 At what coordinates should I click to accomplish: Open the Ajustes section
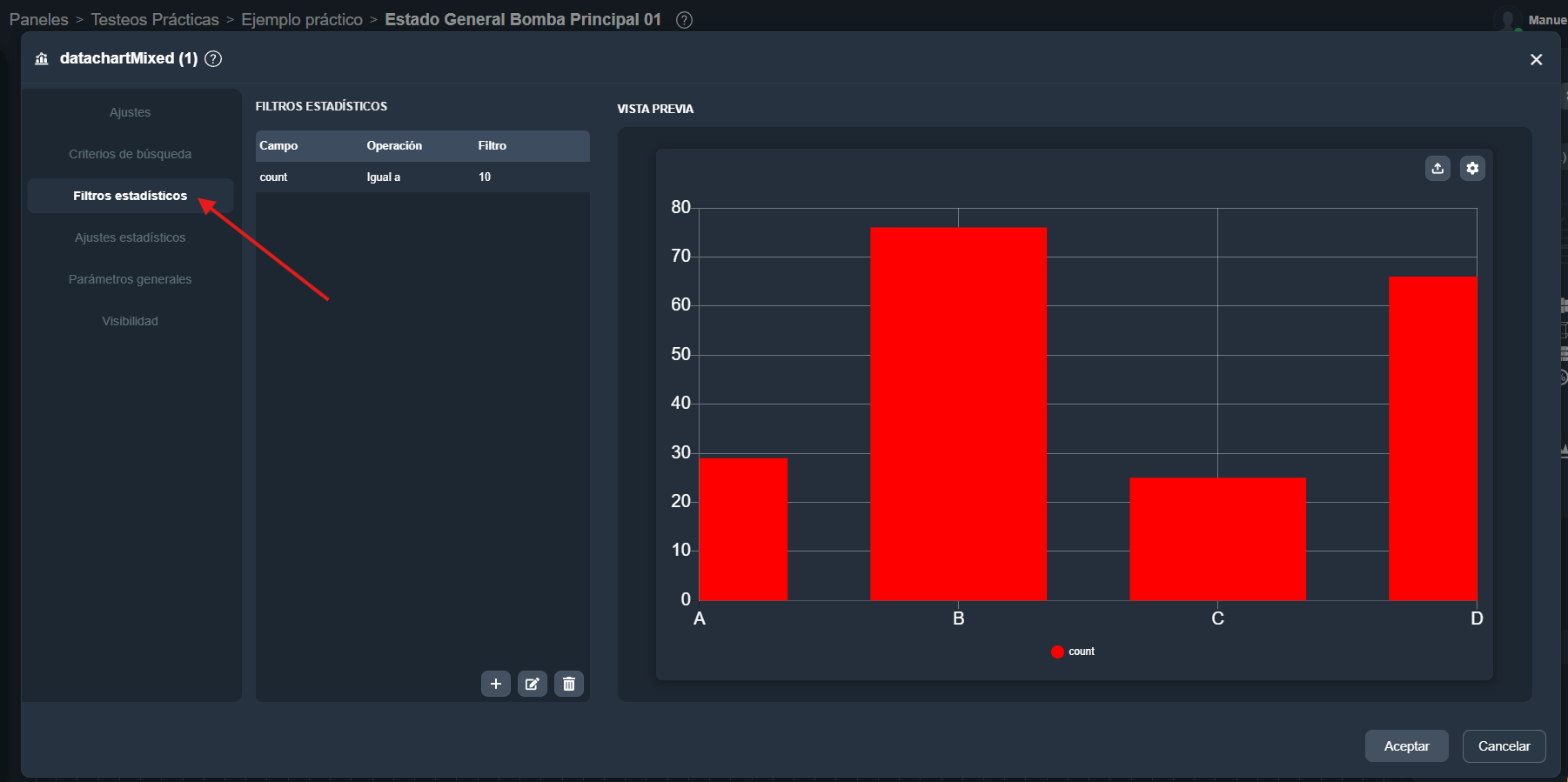[x=131, y=112]
